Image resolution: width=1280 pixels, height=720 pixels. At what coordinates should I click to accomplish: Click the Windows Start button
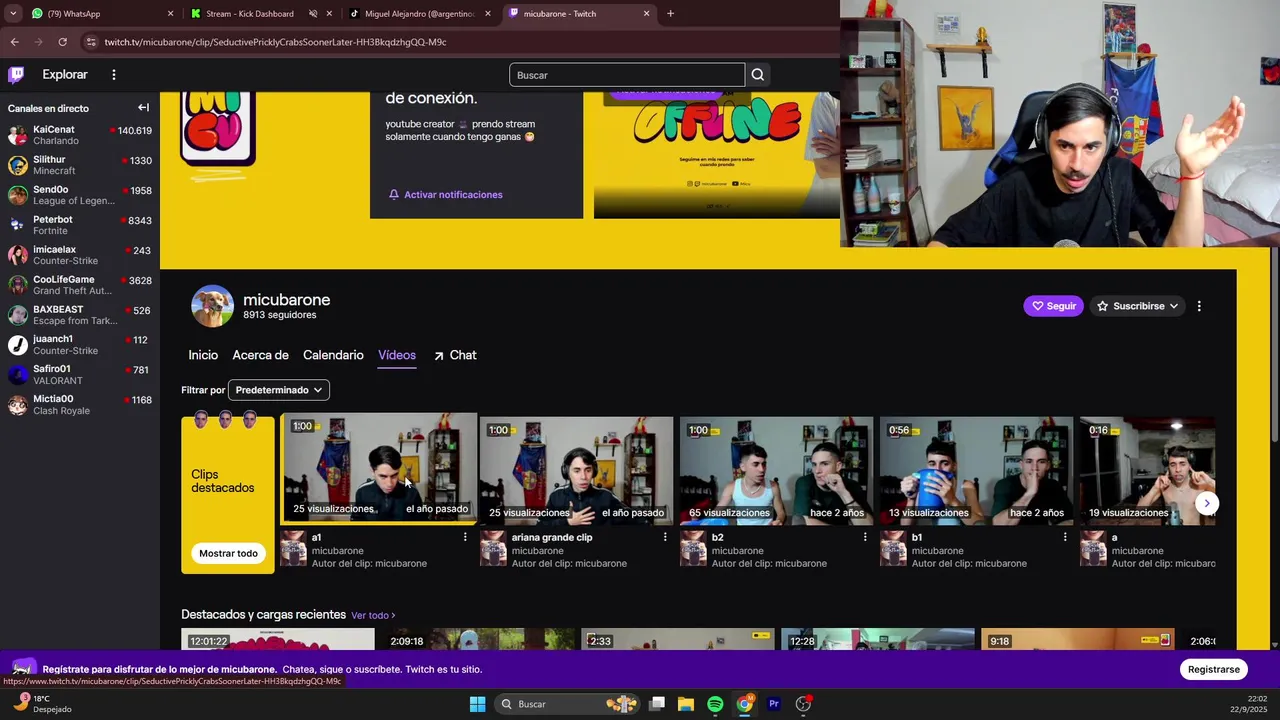(477, 704)
